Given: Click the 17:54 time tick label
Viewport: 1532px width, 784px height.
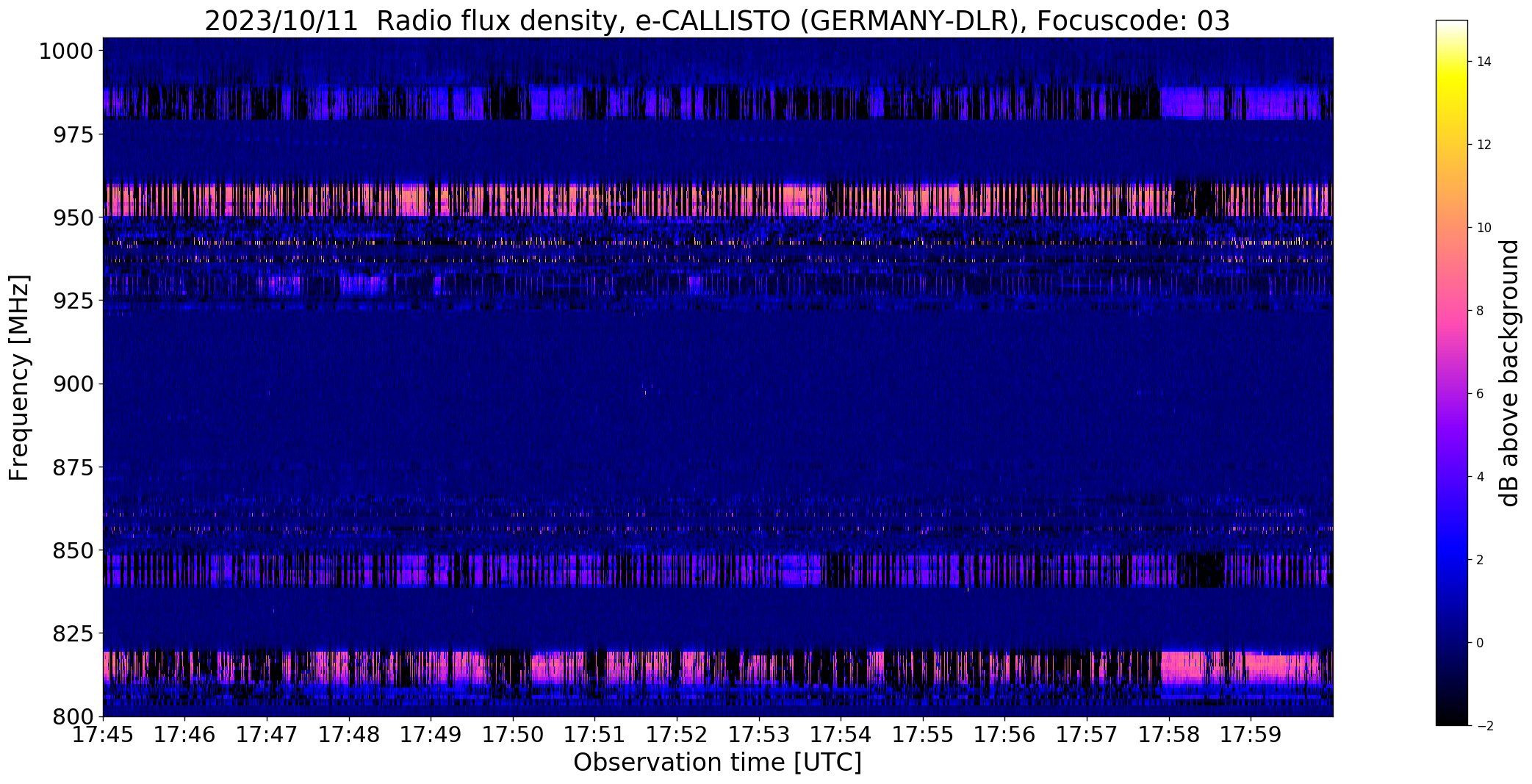Looking at the screenshot, I should (x=841, y=735).
